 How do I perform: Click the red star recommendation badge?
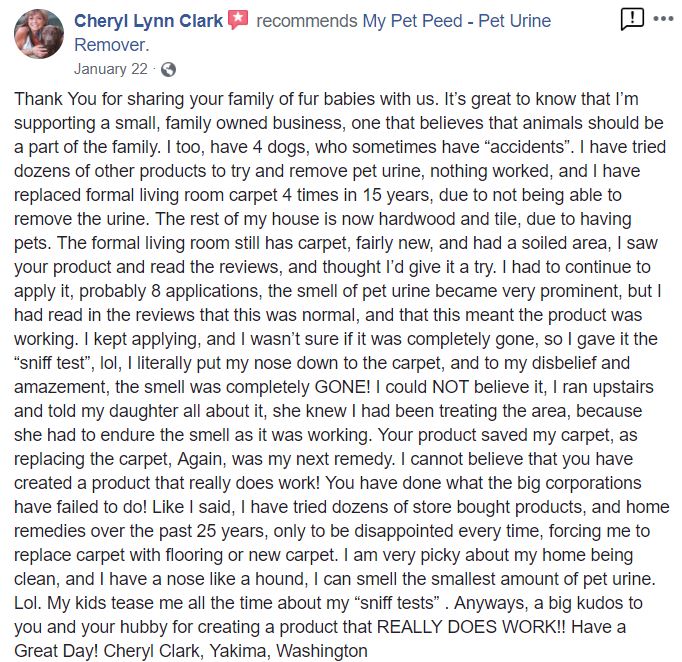tap(238, 20)
